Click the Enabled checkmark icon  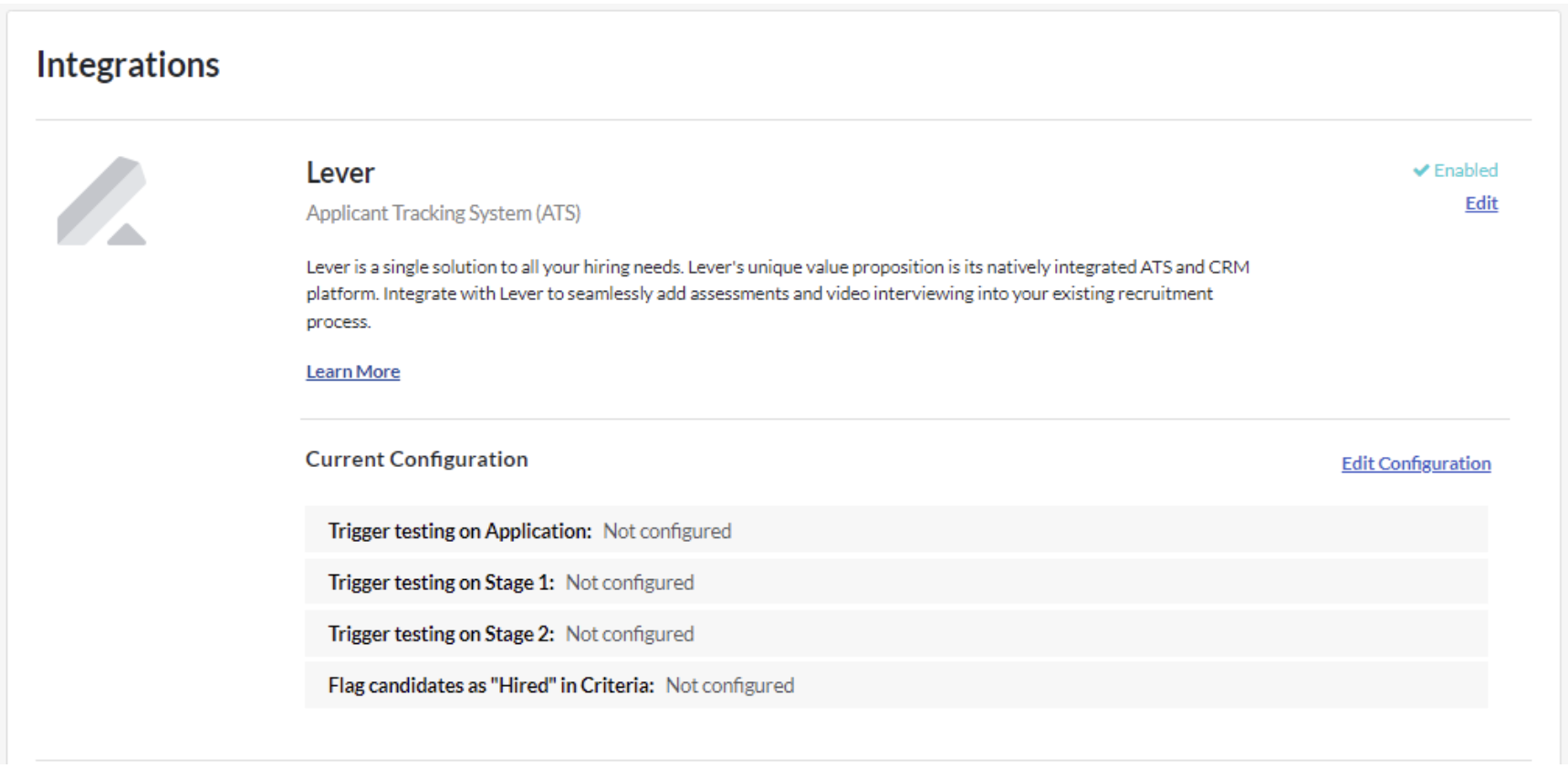1420,171
